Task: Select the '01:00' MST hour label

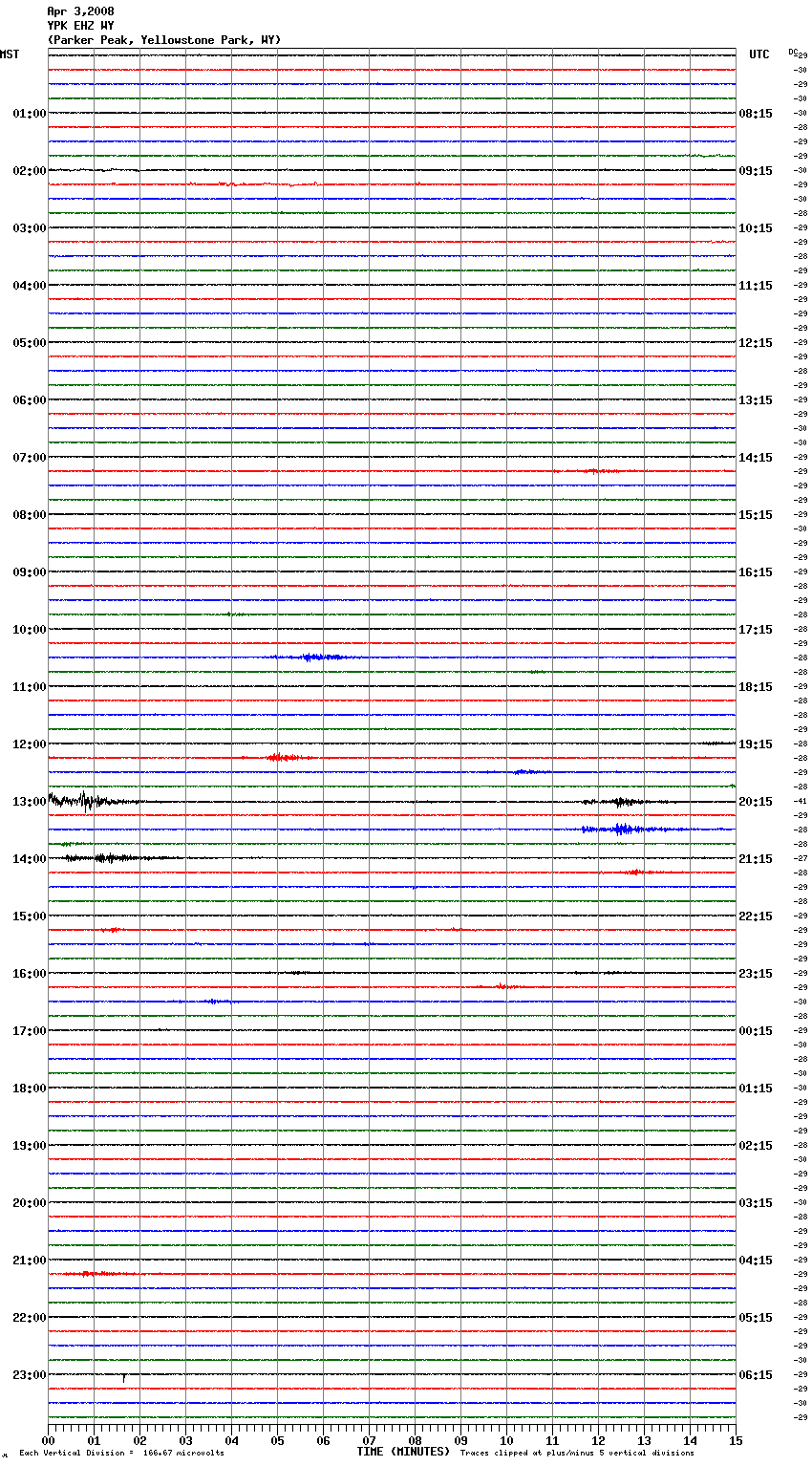Action: [x=30, y=114]
